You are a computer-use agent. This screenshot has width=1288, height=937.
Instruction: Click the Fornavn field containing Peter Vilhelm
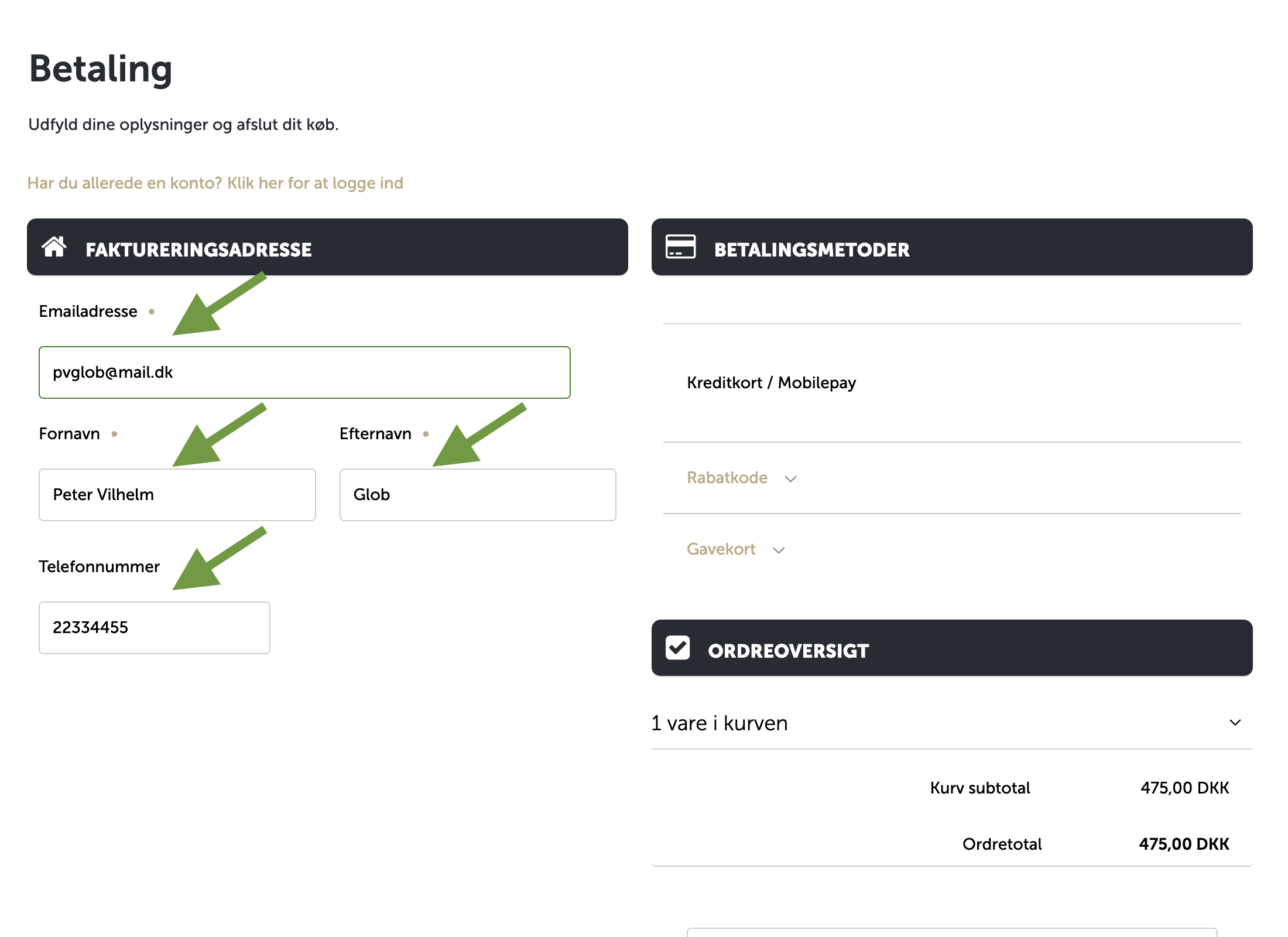coord(177,495)
